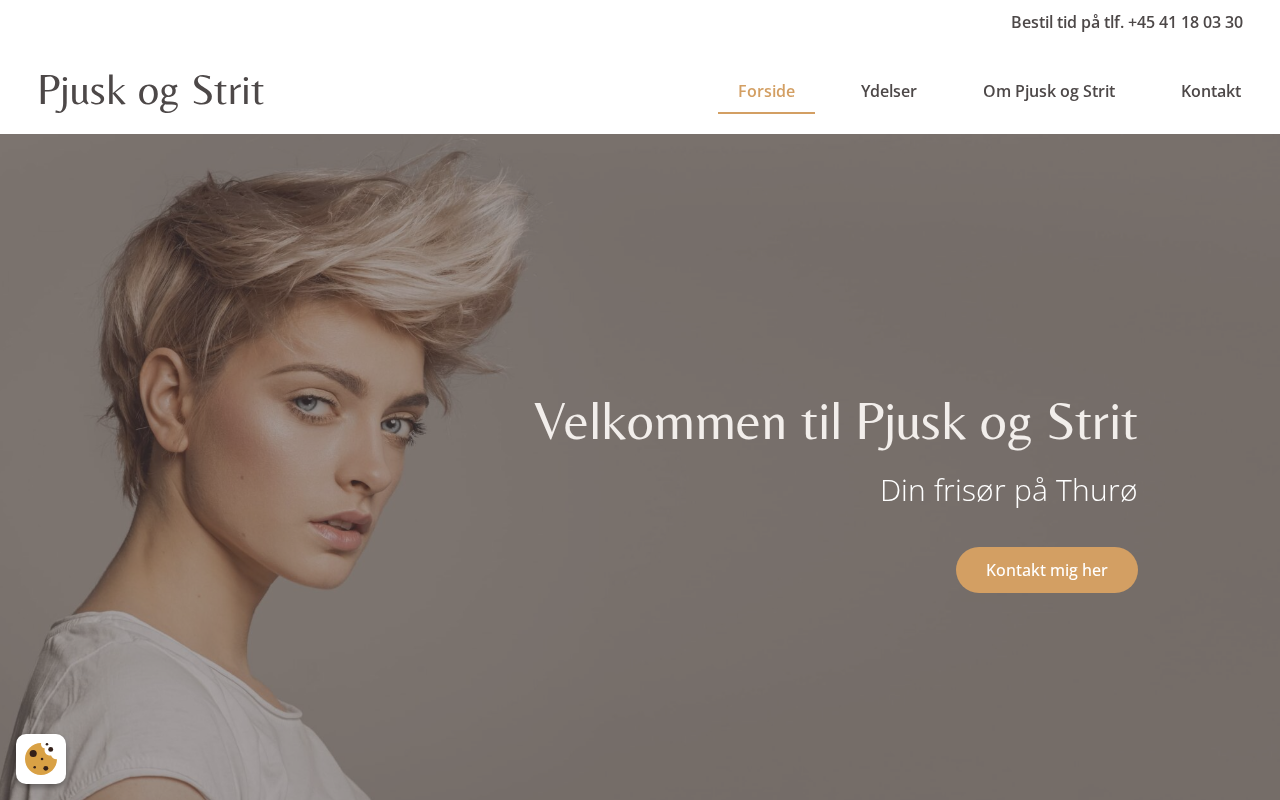This screenshot has width=1280, height=800.
Task: Open the Om Pjusk og Strit page
Action: point(1049,91)
